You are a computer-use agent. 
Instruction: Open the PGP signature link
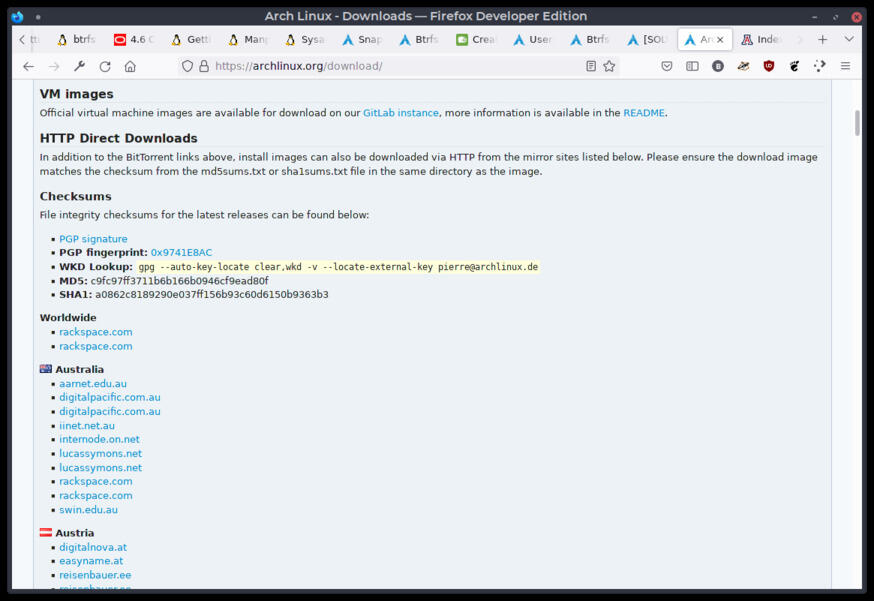93,239
